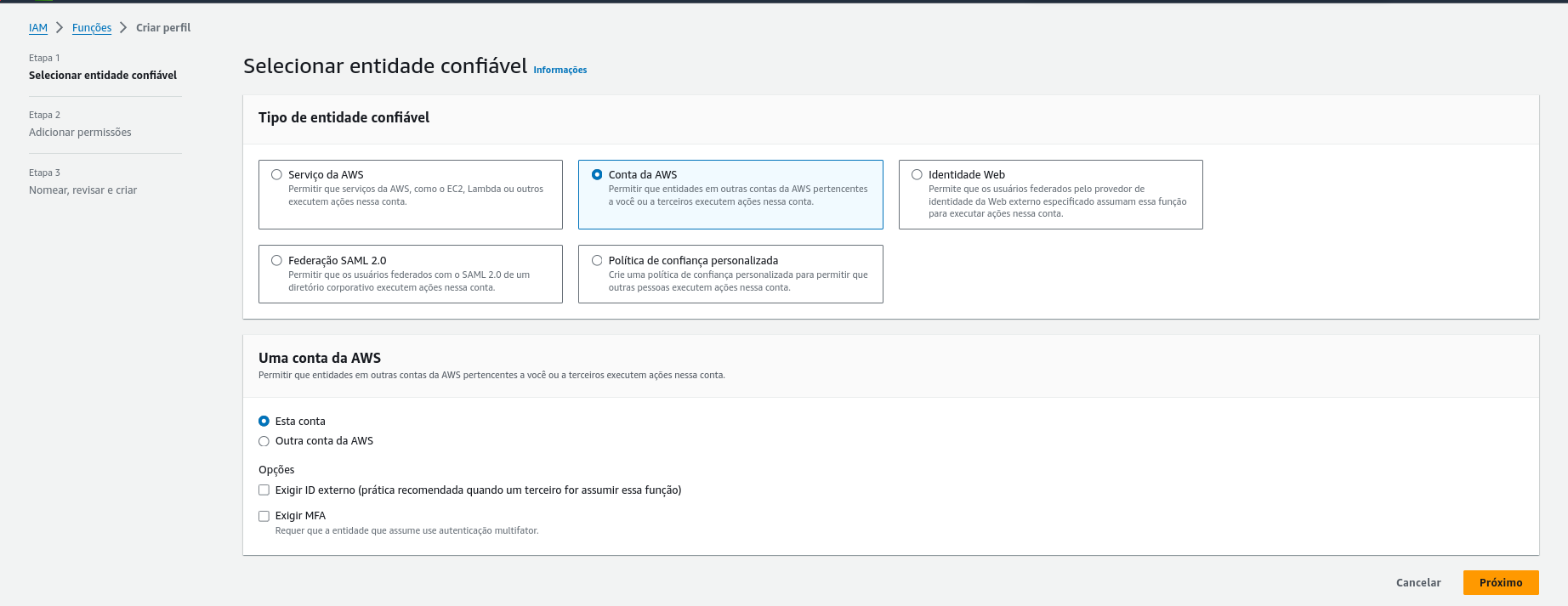Open the IAM breadcrumb link
The image size is (1568, 606).
coord(38,28)
